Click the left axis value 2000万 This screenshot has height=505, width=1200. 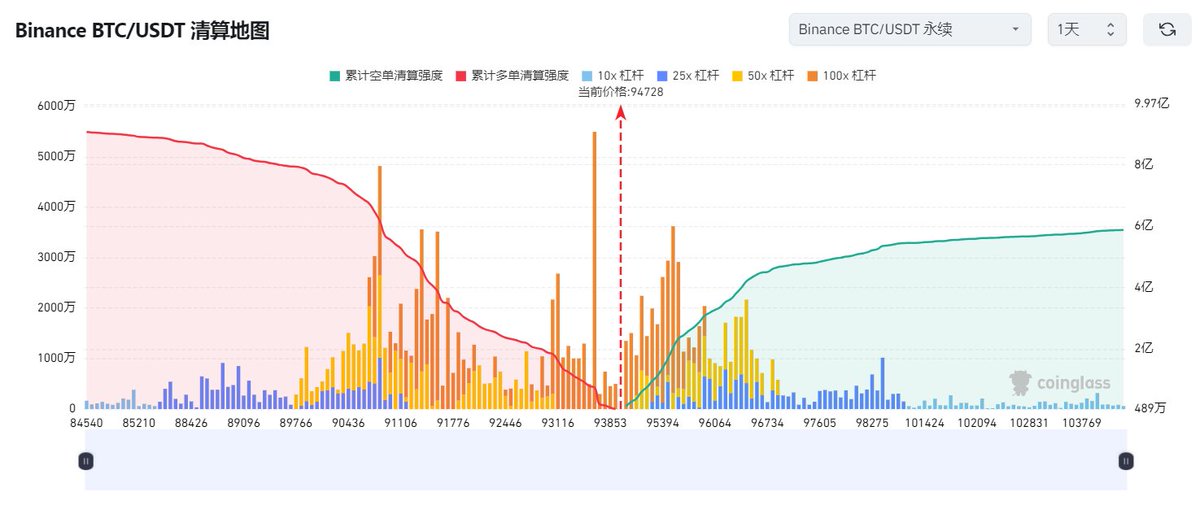(x=57, y=307)
